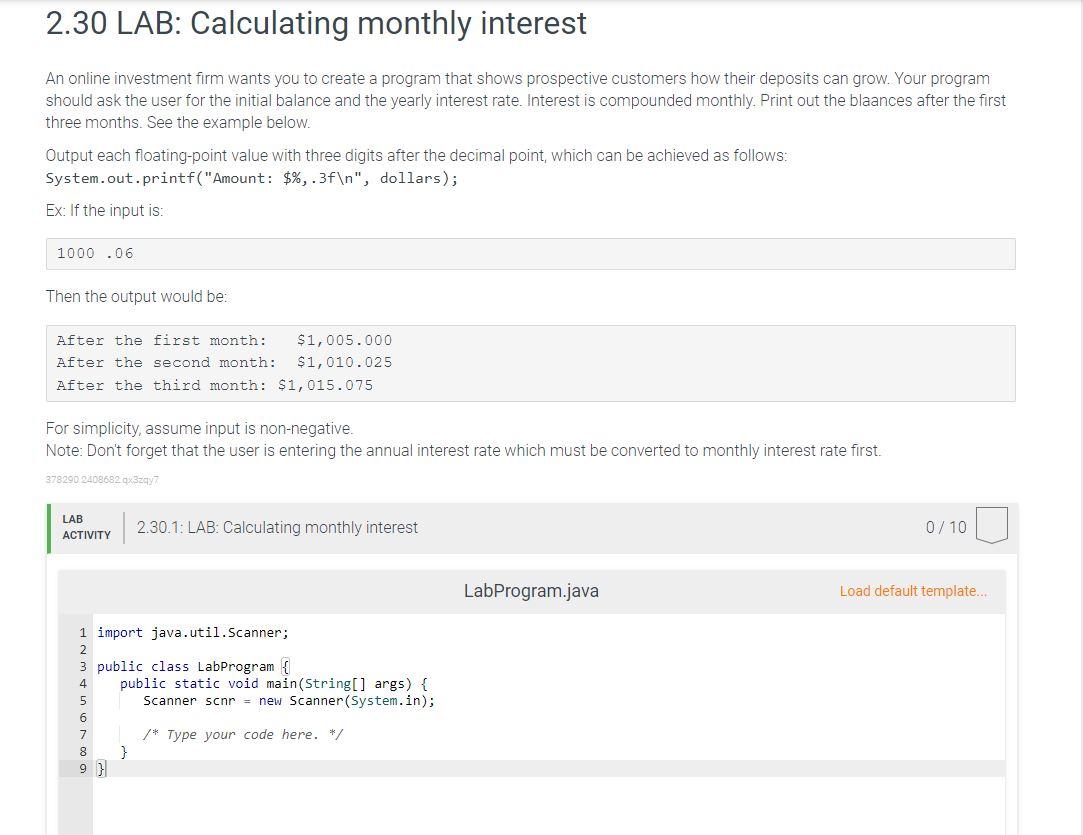Click the closing brace on line 9
Image resolution: width=1083 pixels, height=835 pixels.
click(x=100, y=768)
